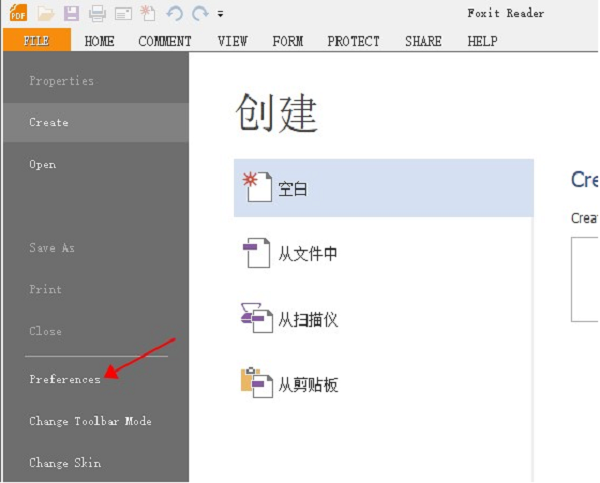
Task: Switch to the HELP tab
Action: 482,41
